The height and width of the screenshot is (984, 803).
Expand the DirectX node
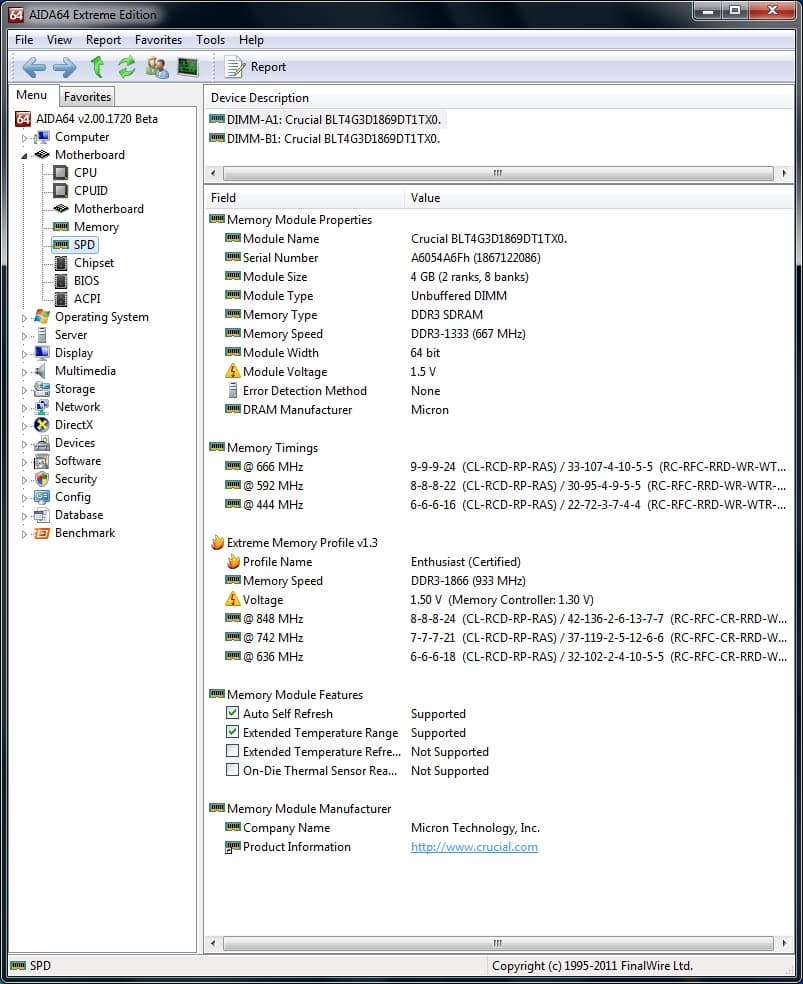(24, 425)
